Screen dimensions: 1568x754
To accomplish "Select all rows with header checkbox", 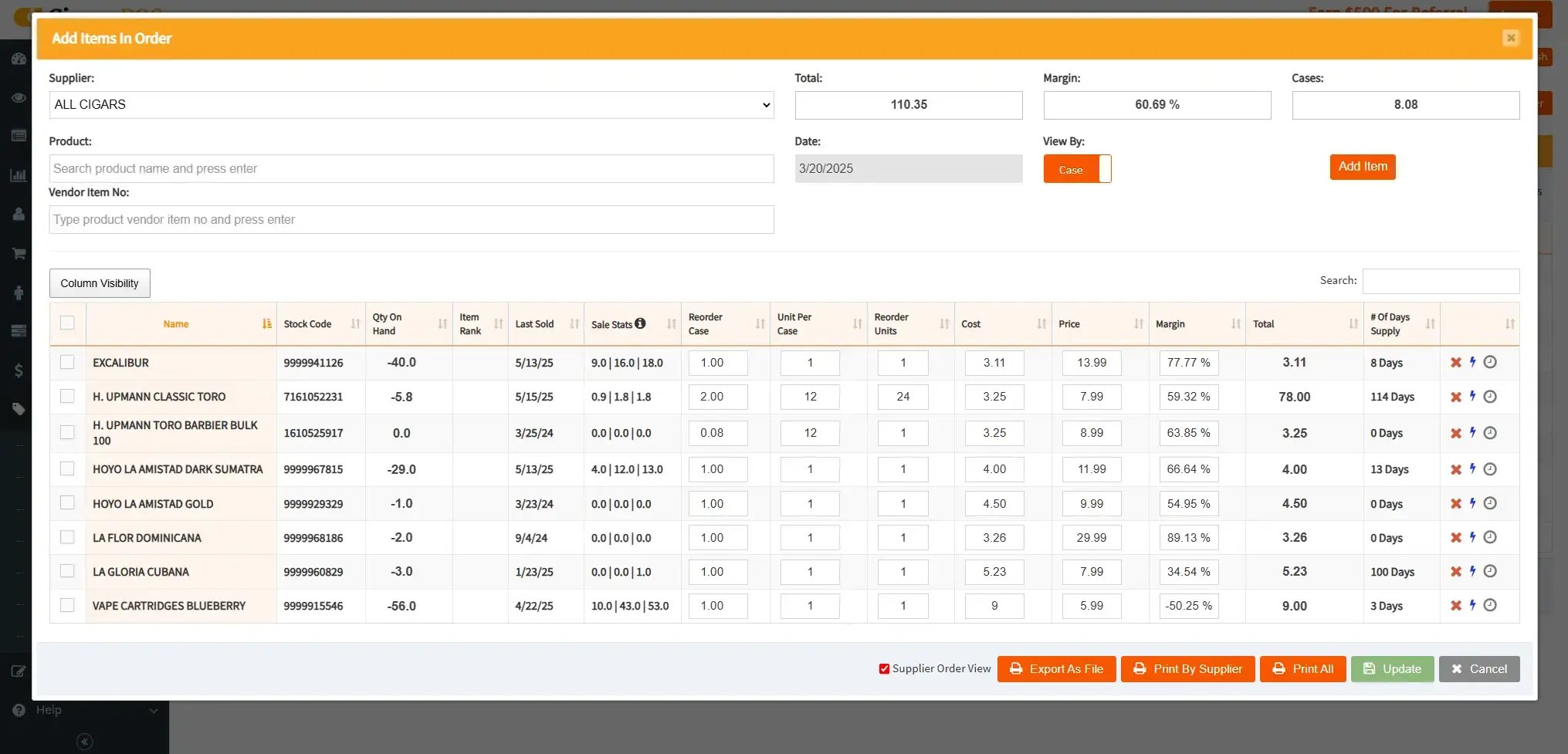I will pyautogui.click(x=67, y=323).
